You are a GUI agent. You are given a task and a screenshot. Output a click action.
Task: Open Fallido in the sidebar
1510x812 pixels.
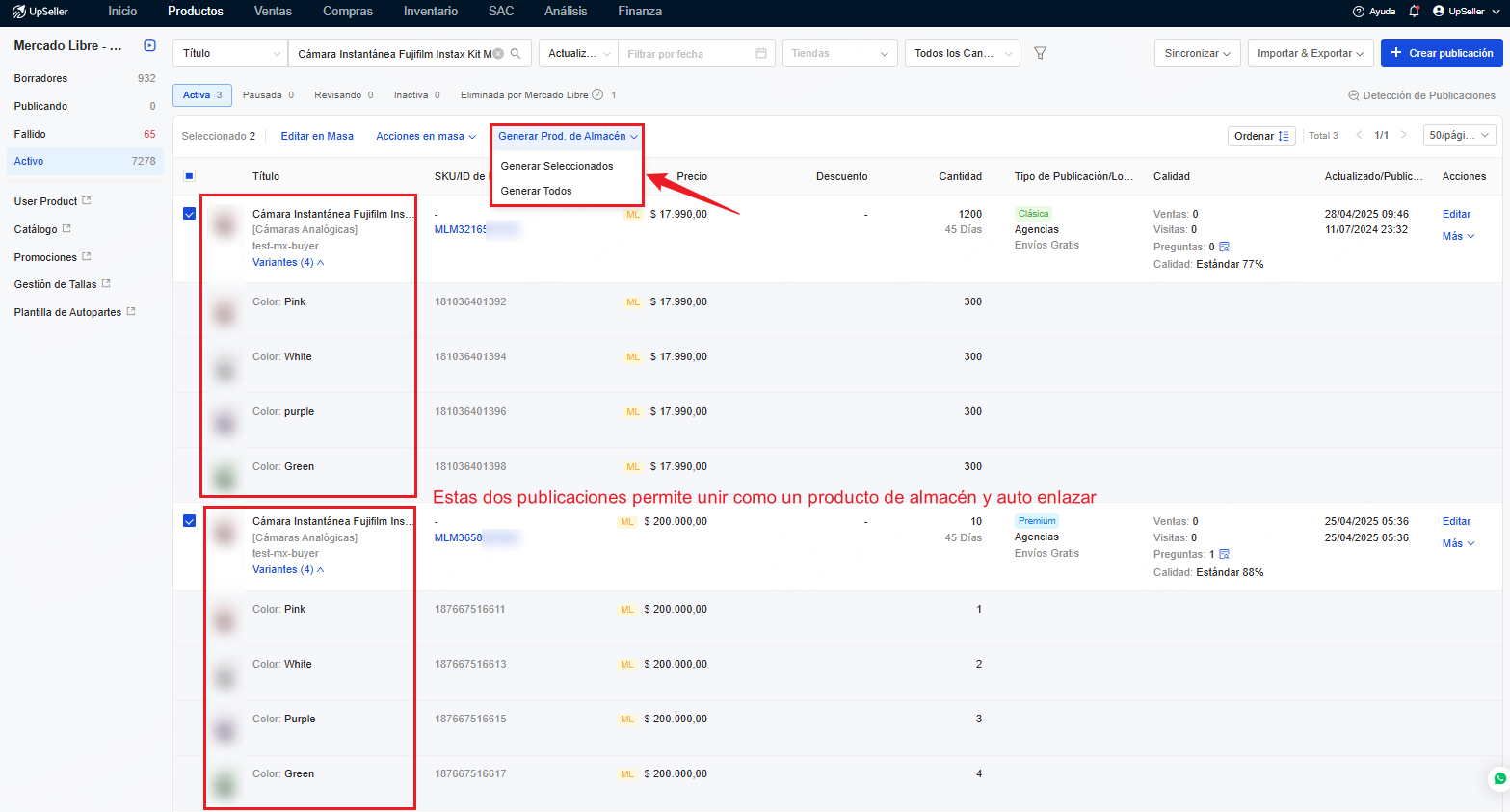(85, 134)
